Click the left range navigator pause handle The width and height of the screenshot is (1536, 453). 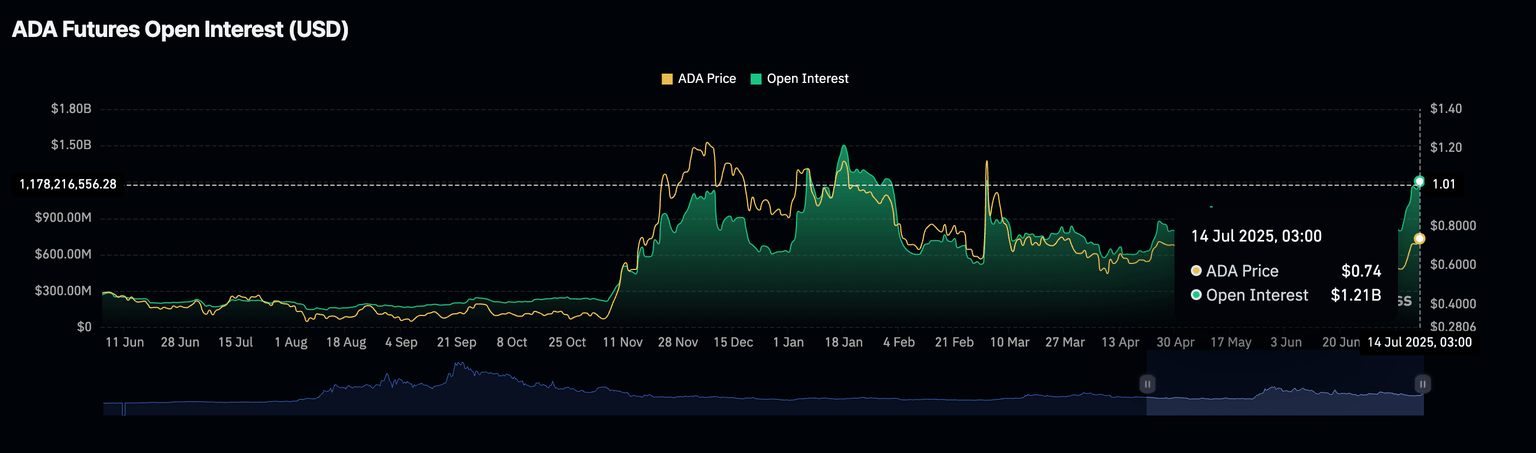coord(1147,383)
